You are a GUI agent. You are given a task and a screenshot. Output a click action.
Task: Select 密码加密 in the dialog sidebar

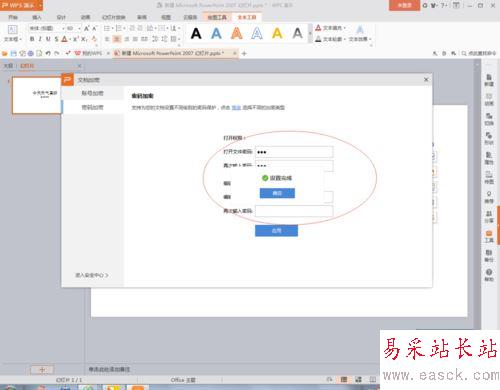pos(92,107)
